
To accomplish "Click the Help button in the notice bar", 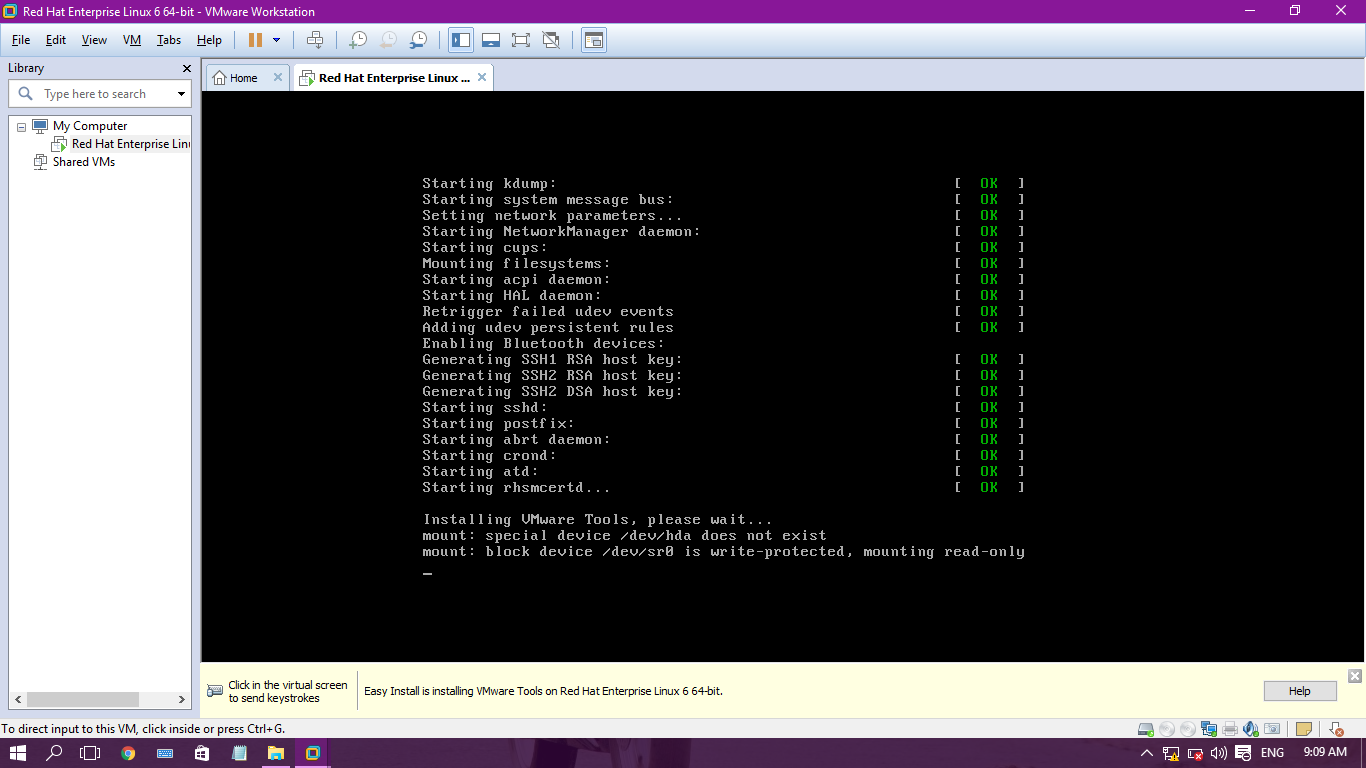I will click(x=1298, y=691).
